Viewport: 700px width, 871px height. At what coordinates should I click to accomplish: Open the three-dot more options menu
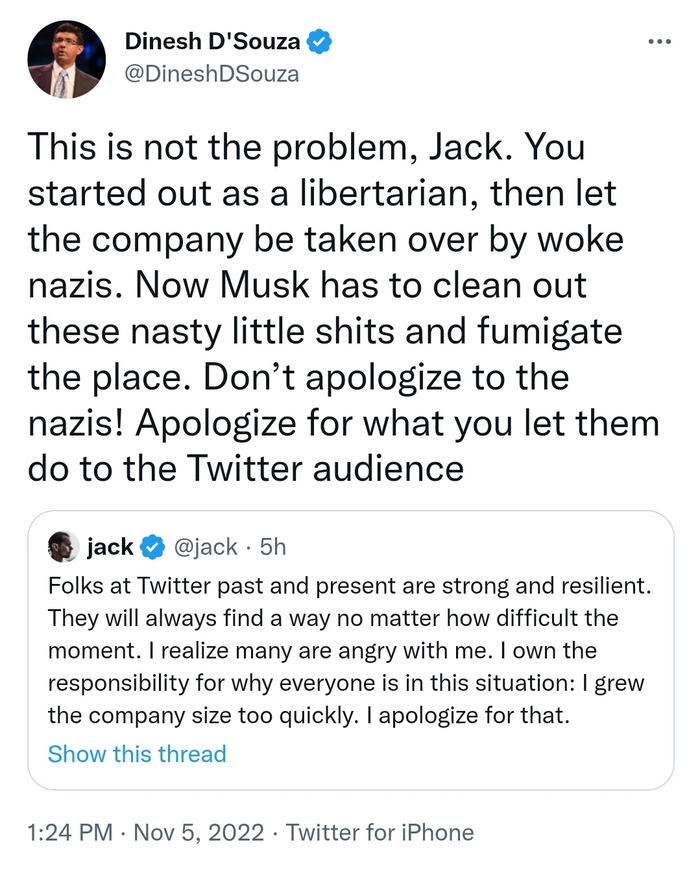point(658,42)
